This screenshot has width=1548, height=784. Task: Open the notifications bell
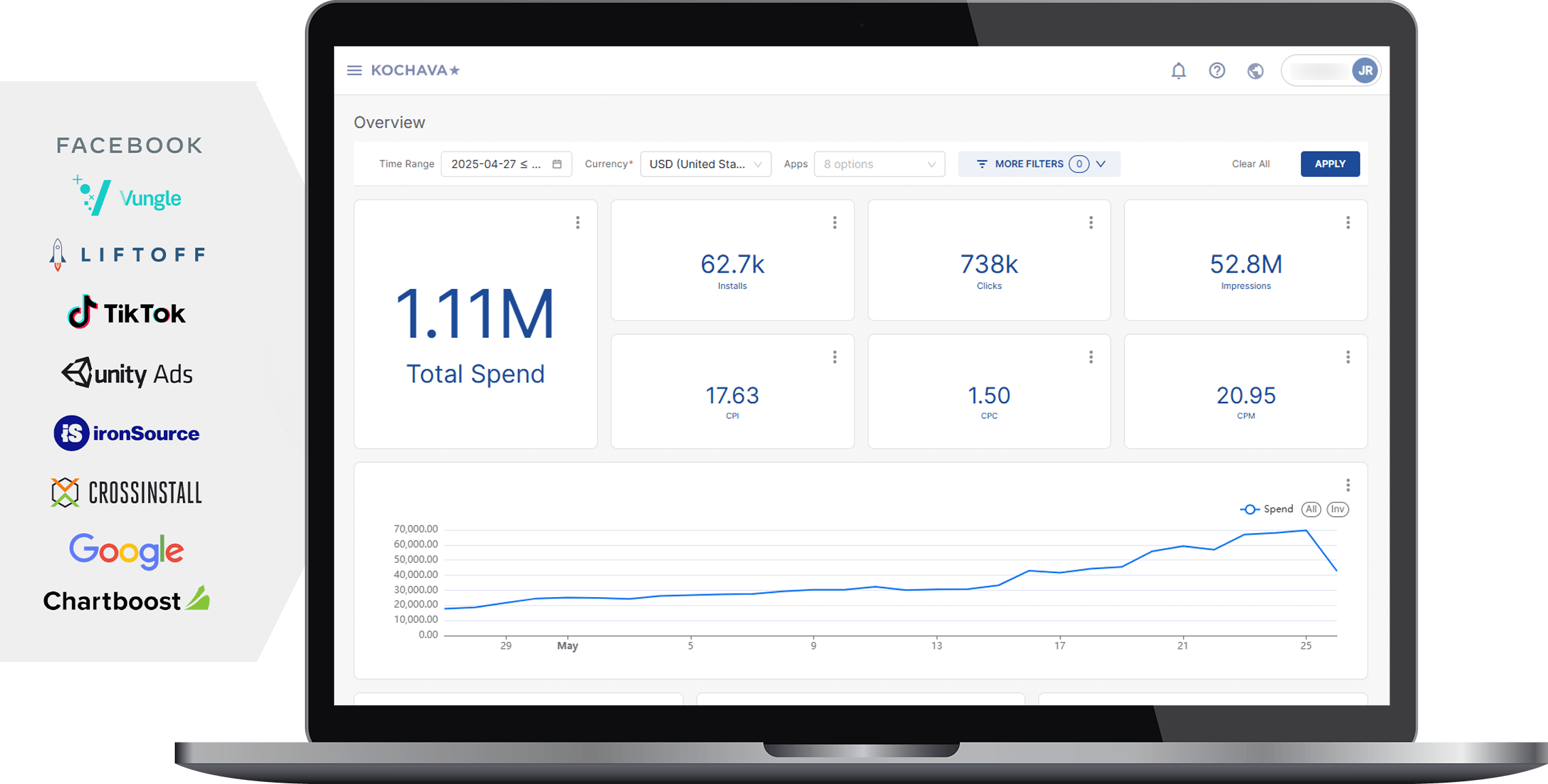click(1179, 71)
